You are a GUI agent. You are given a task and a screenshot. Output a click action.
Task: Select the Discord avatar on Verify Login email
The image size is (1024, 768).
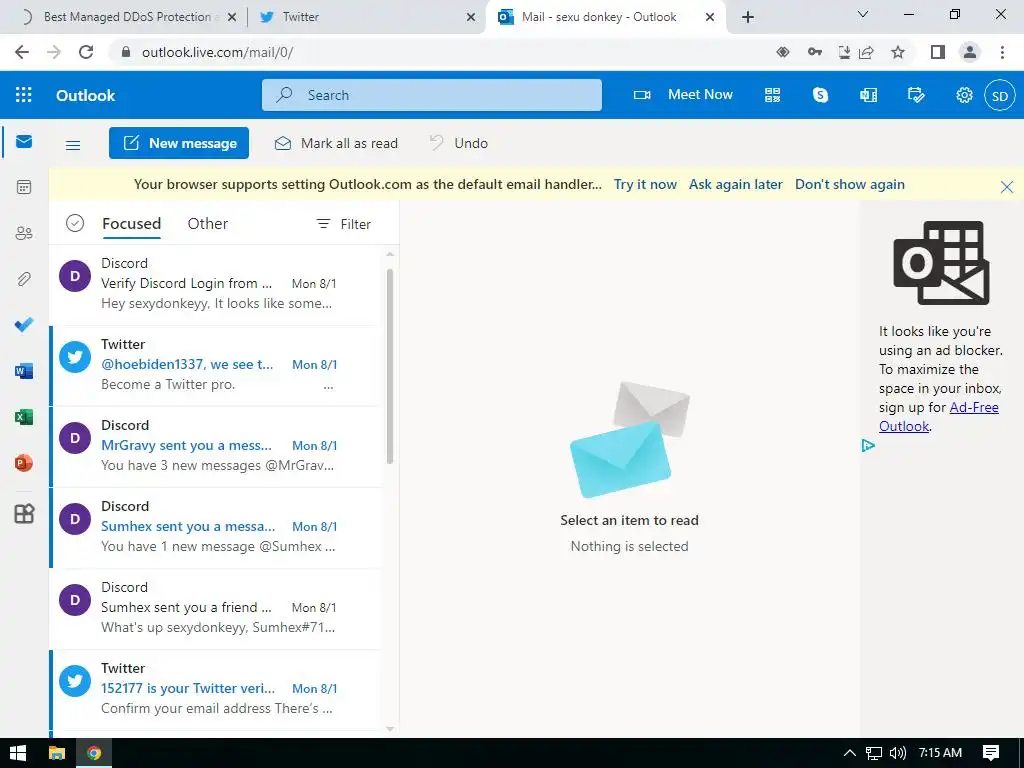(75, 276)
